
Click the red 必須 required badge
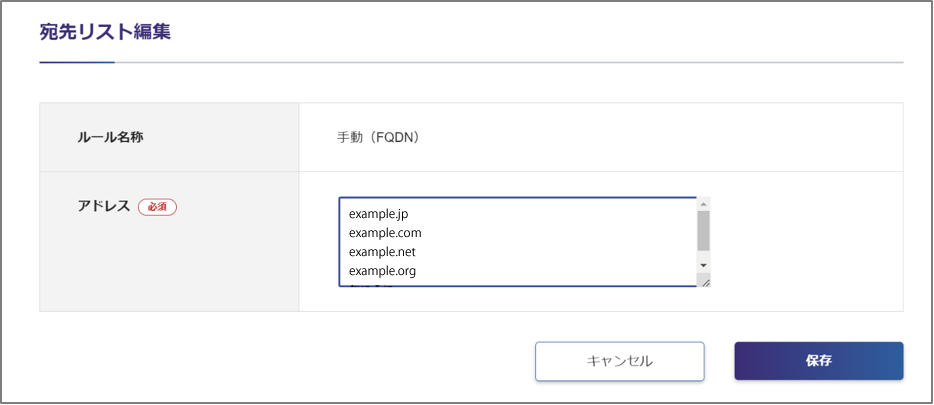coord(157,207)
